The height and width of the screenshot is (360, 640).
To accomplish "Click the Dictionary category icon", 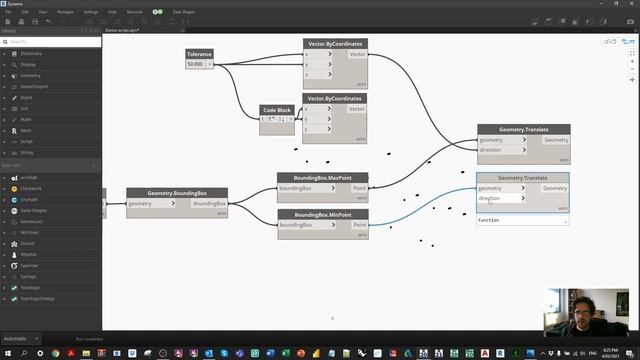I will pos(14,53).
